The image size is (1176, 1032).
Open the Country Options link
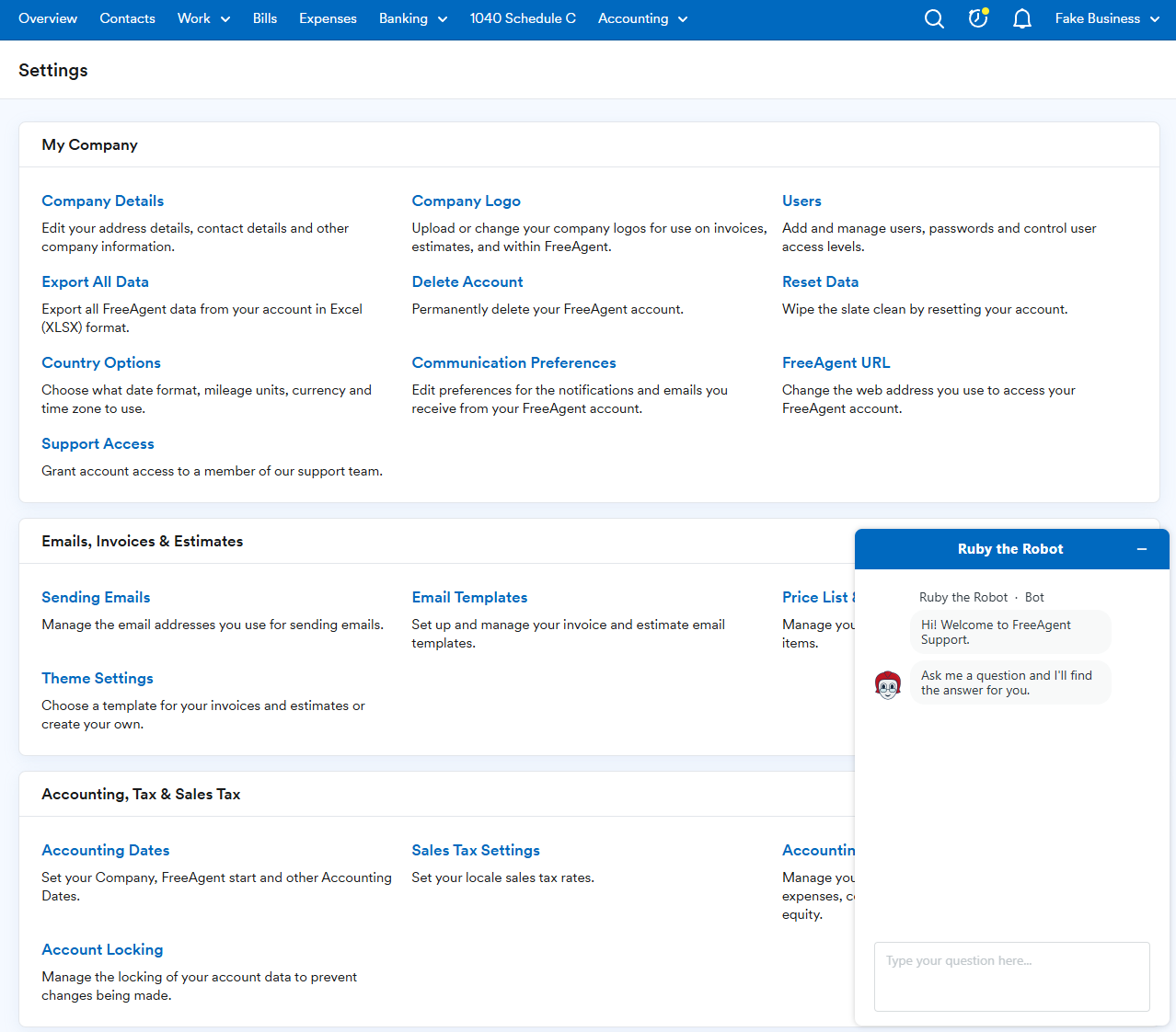pos(101,363)
